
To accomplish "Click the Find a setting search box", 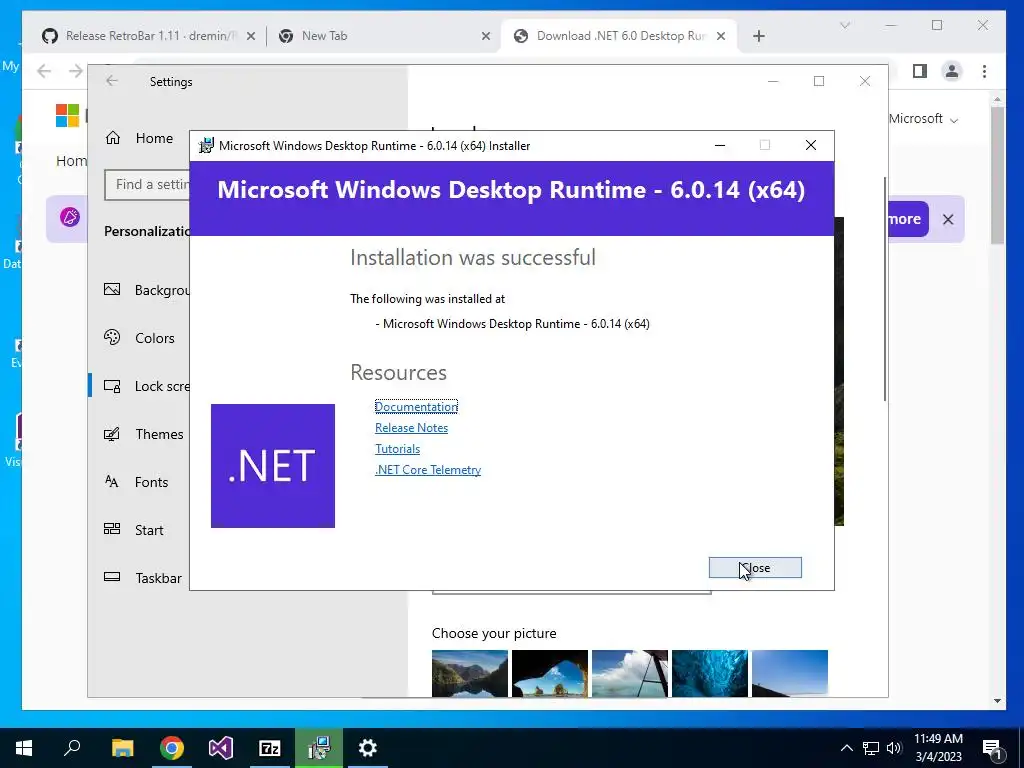I will [x=148, y=185].
